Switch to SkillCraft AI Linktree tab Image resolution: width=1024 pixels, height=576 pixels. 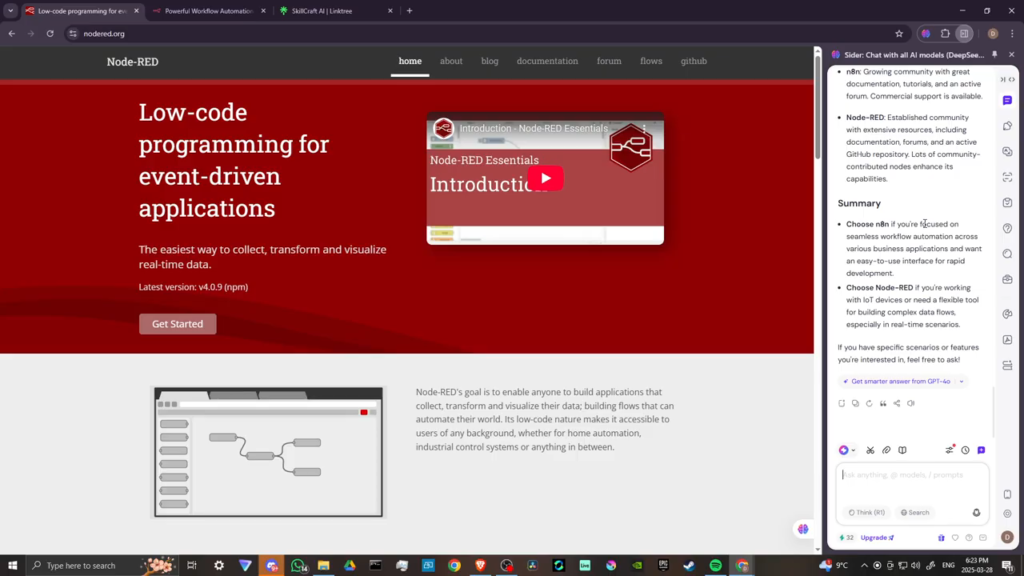pyautogui.click(x=335, y=11)
